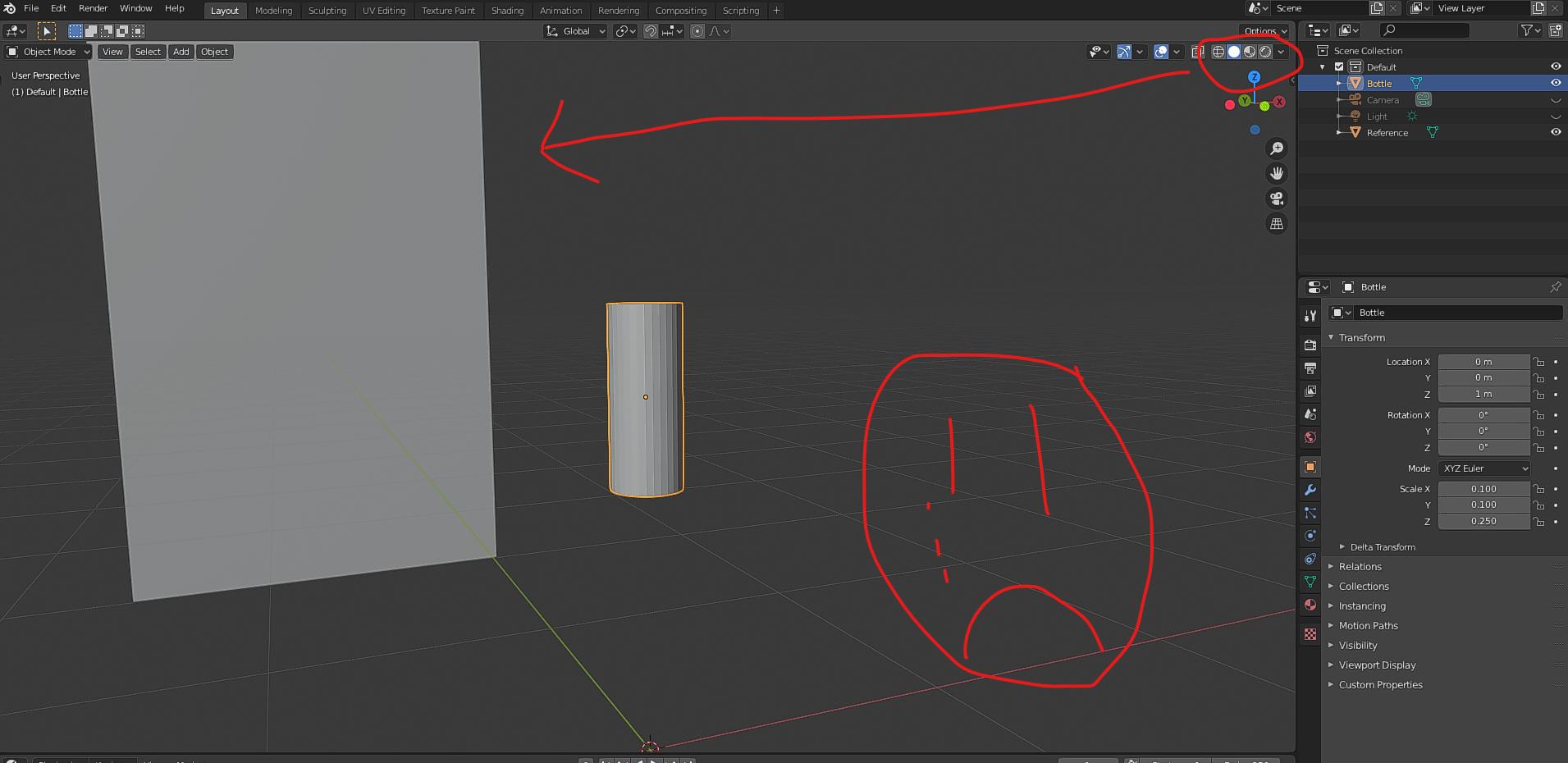Image resolution: width=1568 pixels, height=763 pixels.
Task: Switch to the Shading workspace tab
Action: [507, 11]
